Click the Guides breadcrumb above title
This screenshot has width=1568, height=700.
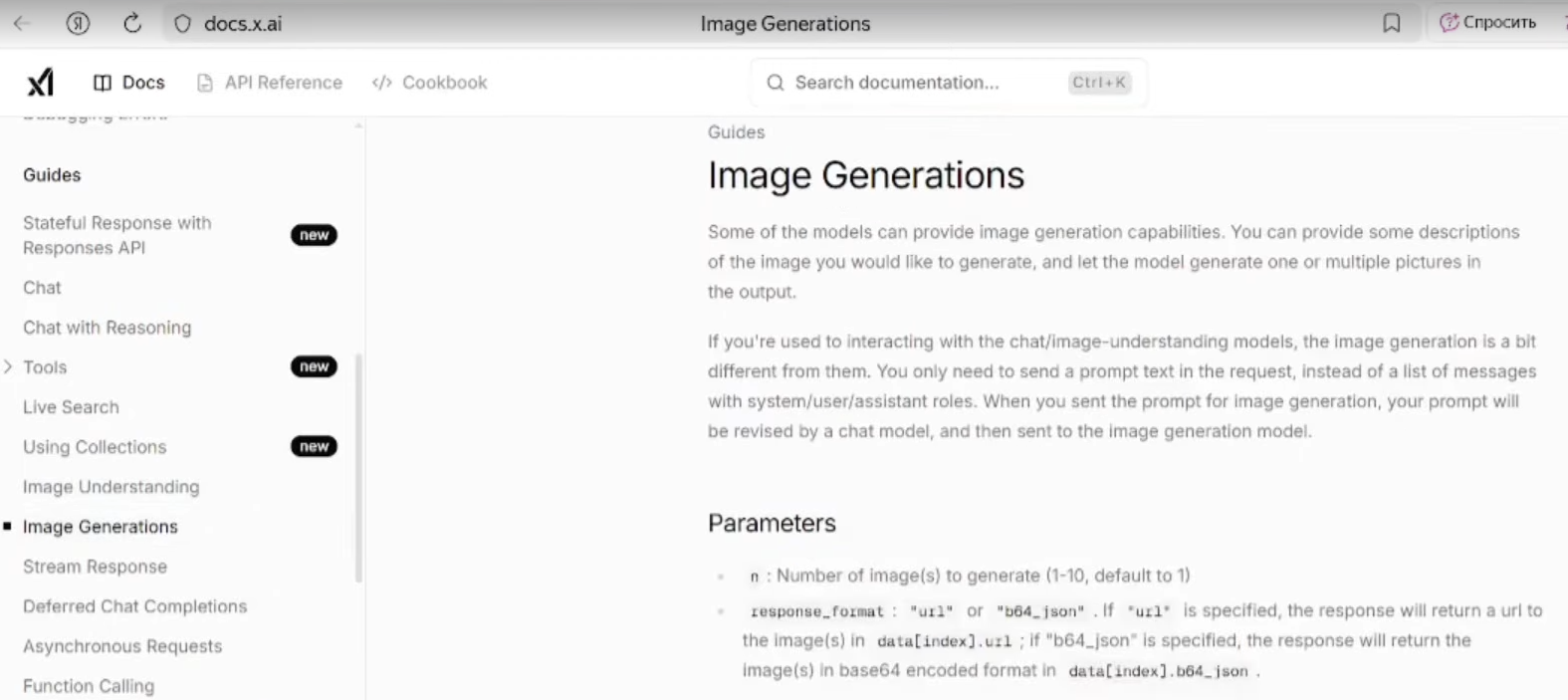pos(736,132)
